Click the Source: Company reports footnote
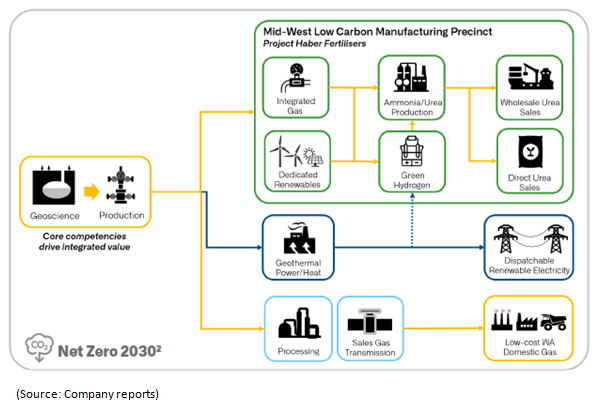This screenshot has height=406, width=600. (84, 393)
